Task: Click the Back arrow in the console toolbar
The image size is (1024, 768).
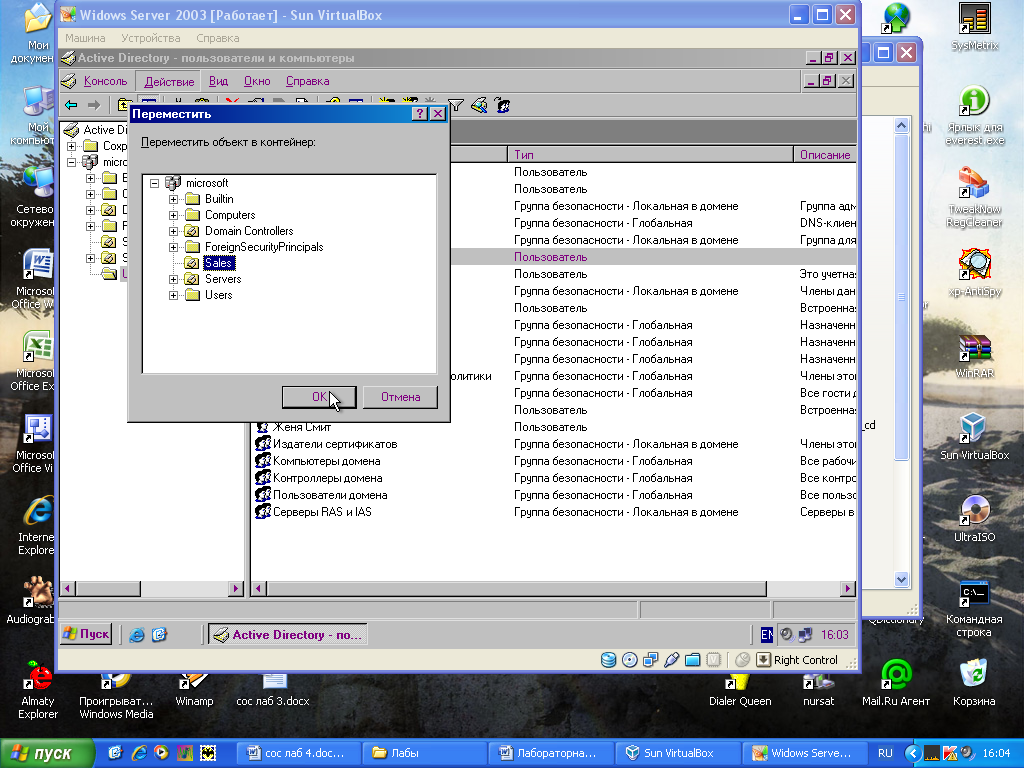Action: click(x=71, y=104)
